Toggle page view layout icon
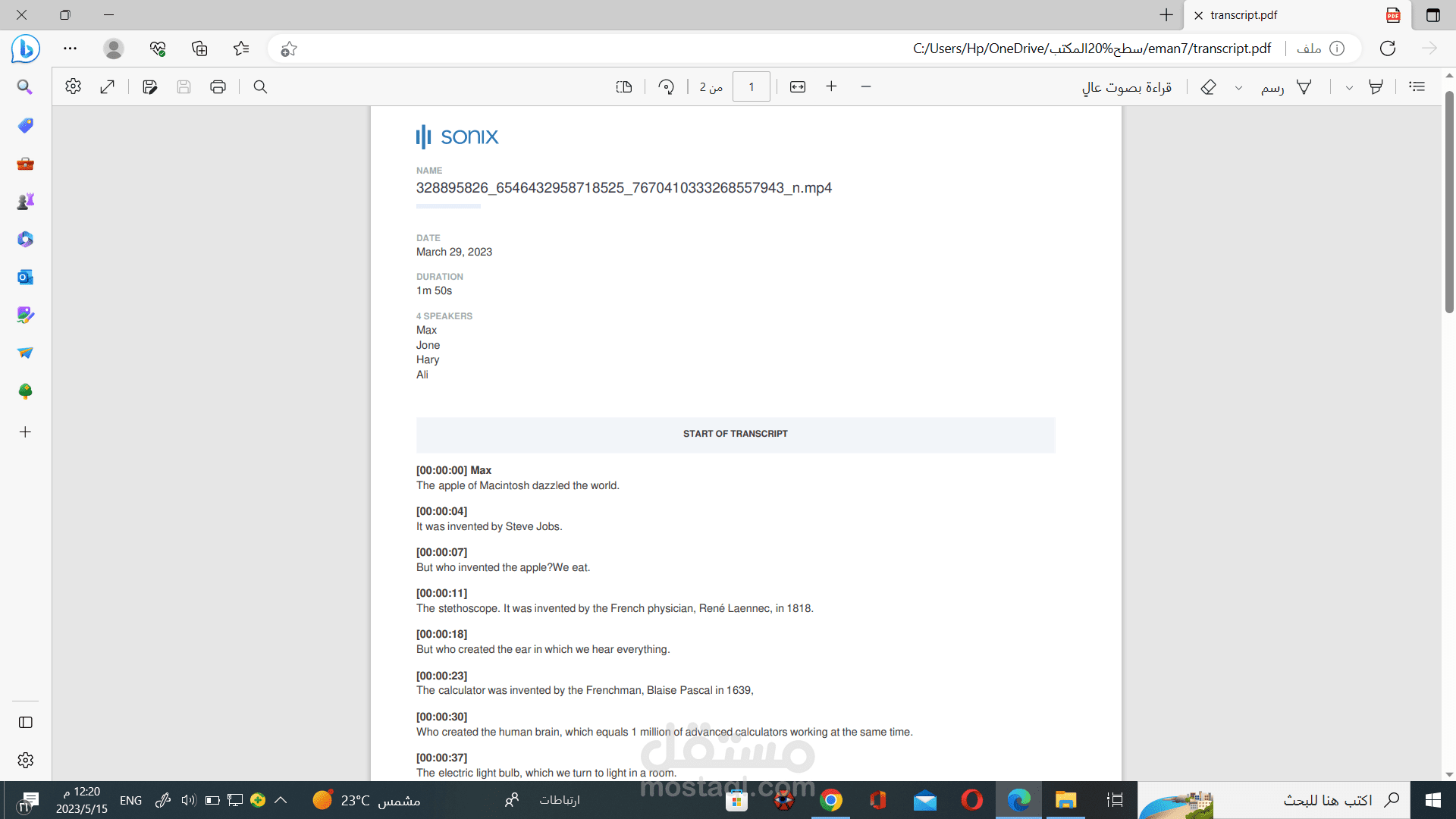1456x819 pixels. (623, 86)
